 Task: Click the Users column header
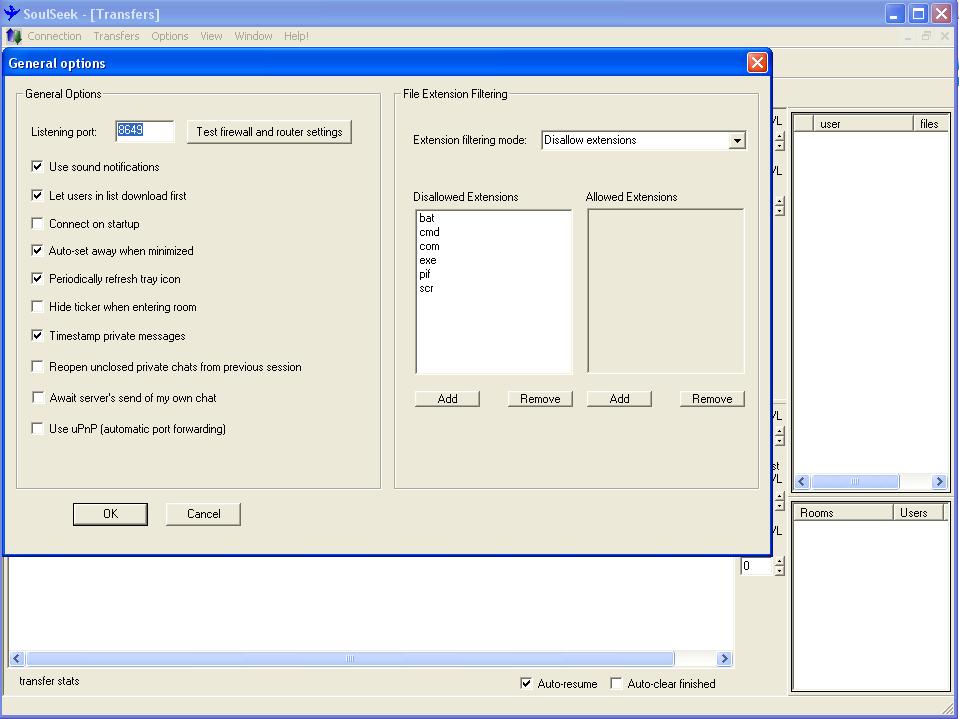click(918, 512)
